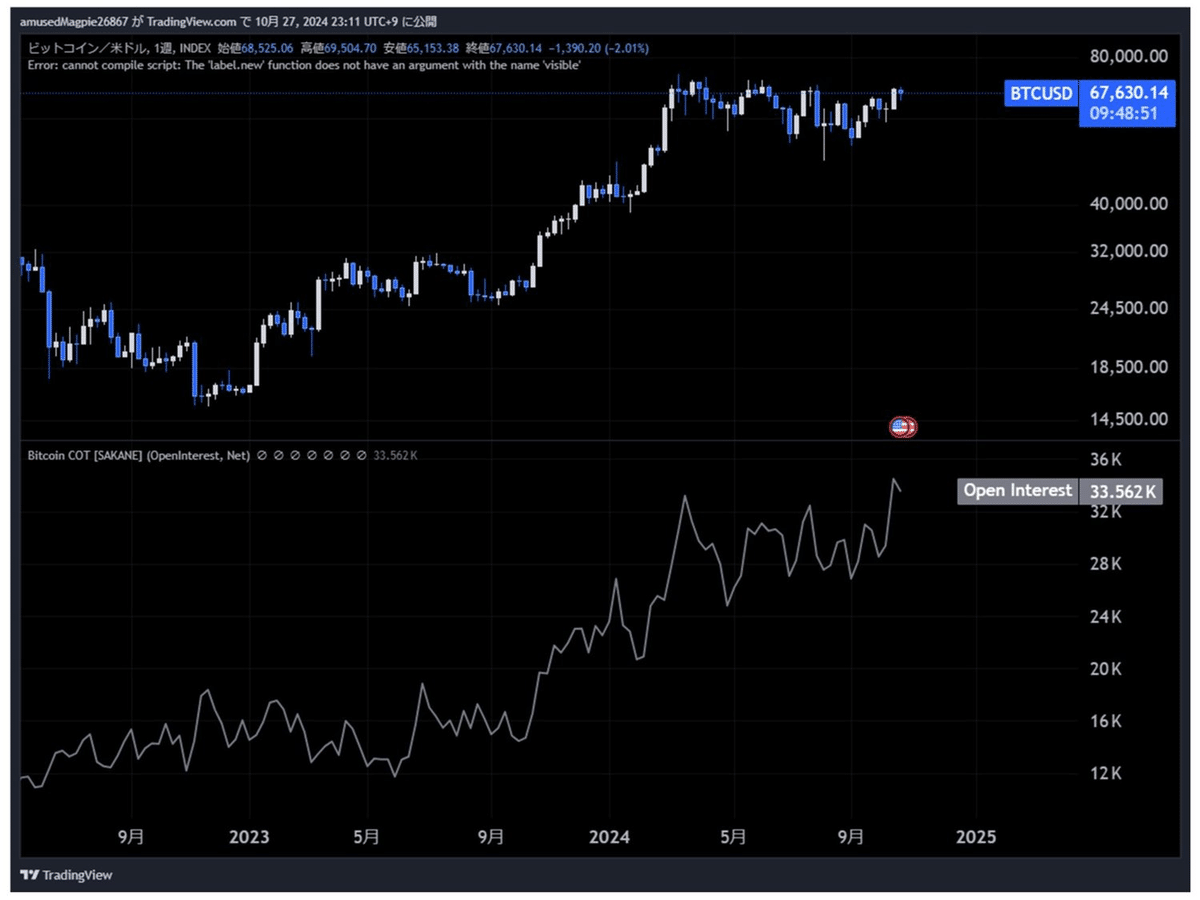Click the 32,000.00 price axis label

[x=1127, y=251]
